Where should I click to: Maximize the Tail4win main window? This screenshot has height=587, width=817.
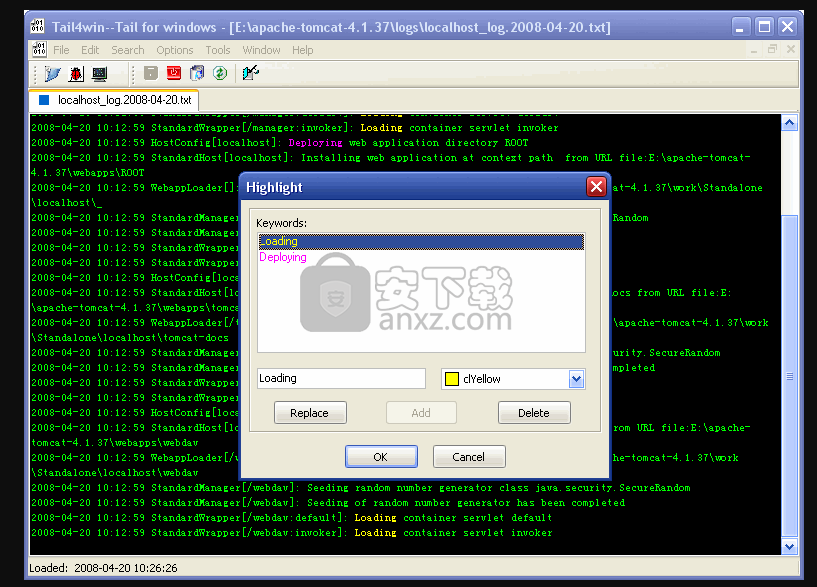coord(764,26)
